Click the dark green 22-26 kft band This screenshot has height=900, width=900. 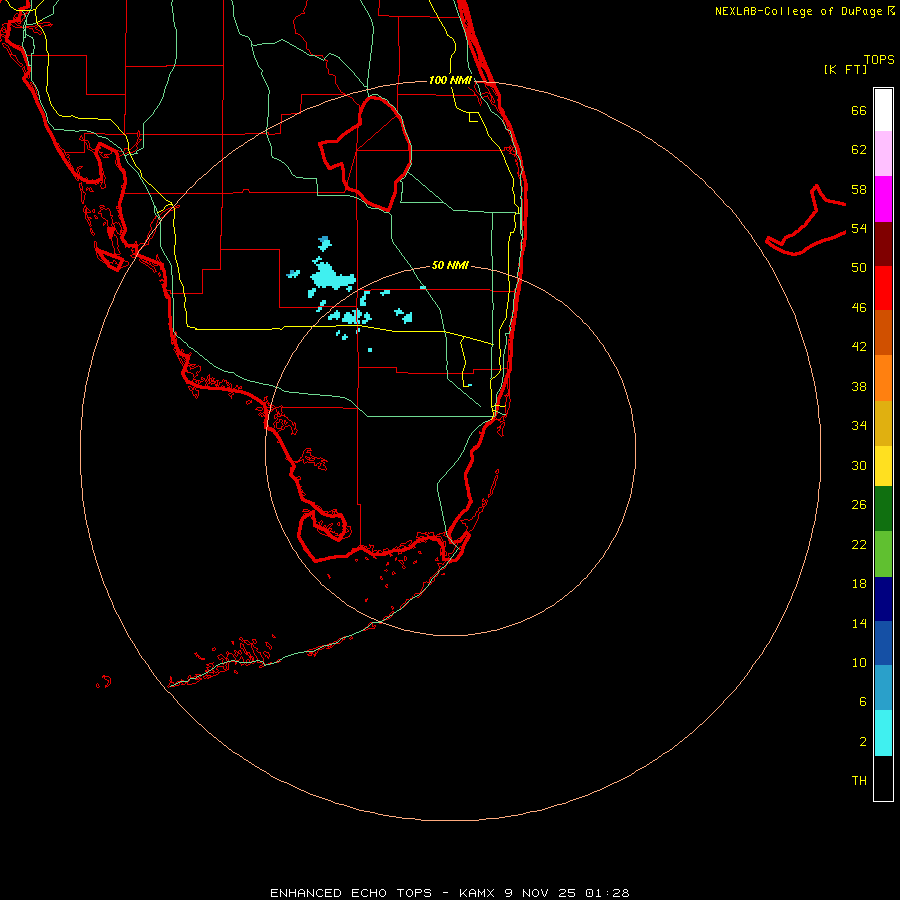[883, 509]
